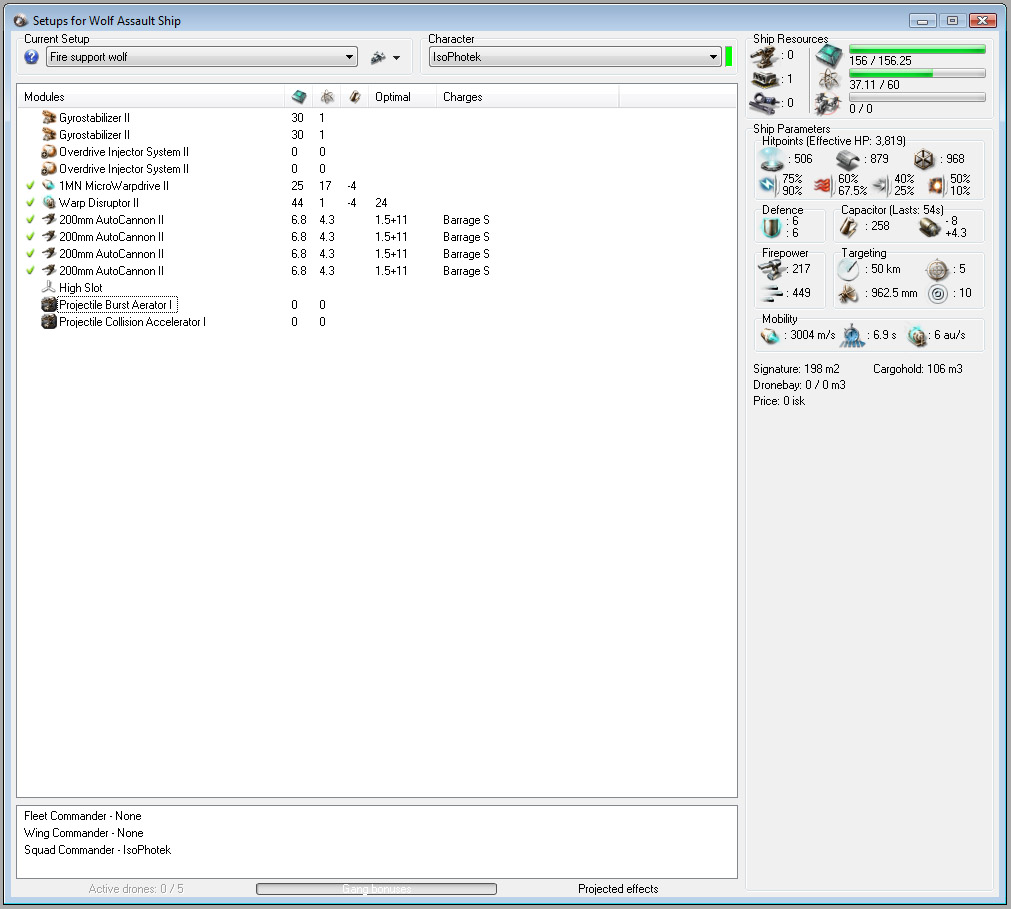Select Projectile Collision Accelerator I rig

pos(377,321)
